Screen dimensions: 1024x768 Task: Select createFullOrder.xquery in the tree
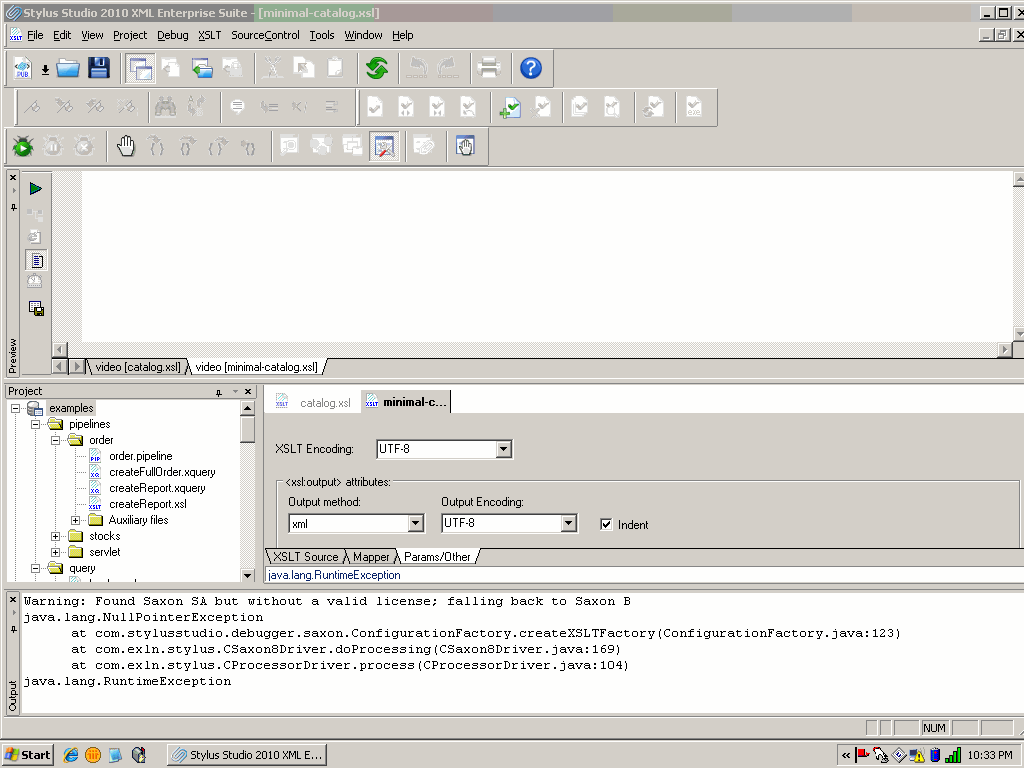coord(162,472)
